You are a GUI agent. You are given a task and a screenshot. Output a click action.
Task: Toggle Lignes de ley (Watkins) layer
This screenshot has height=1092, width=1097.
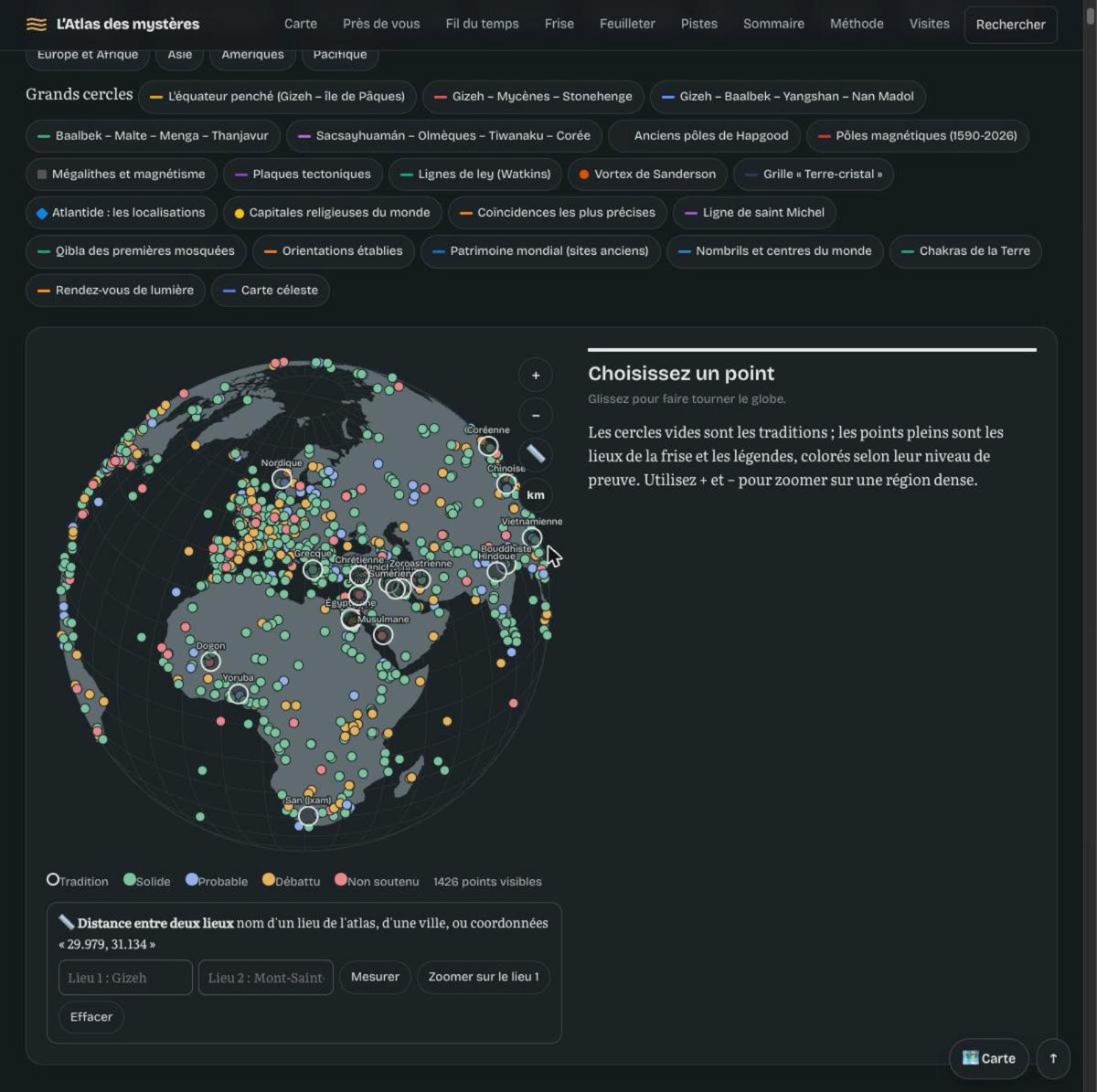475,174
